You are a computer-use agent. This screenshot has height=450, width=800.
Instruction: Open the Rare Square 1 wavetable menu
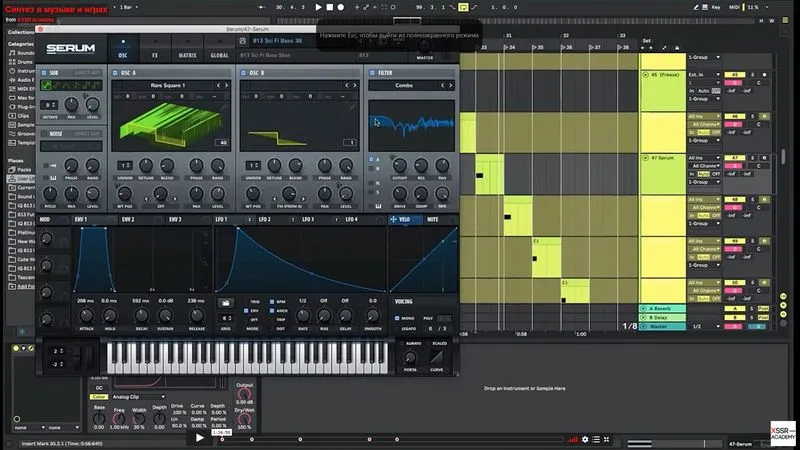click(x=167, y=85)
